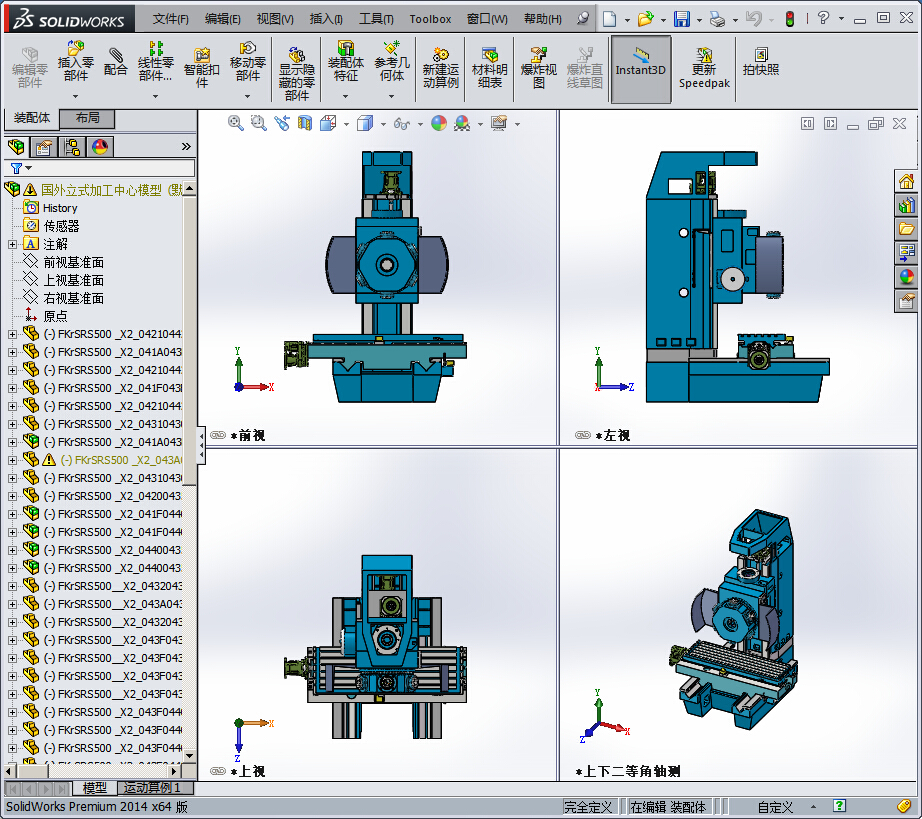Click the Display Style cube icon
Screen dimensions: 922x819
point(365,123)
